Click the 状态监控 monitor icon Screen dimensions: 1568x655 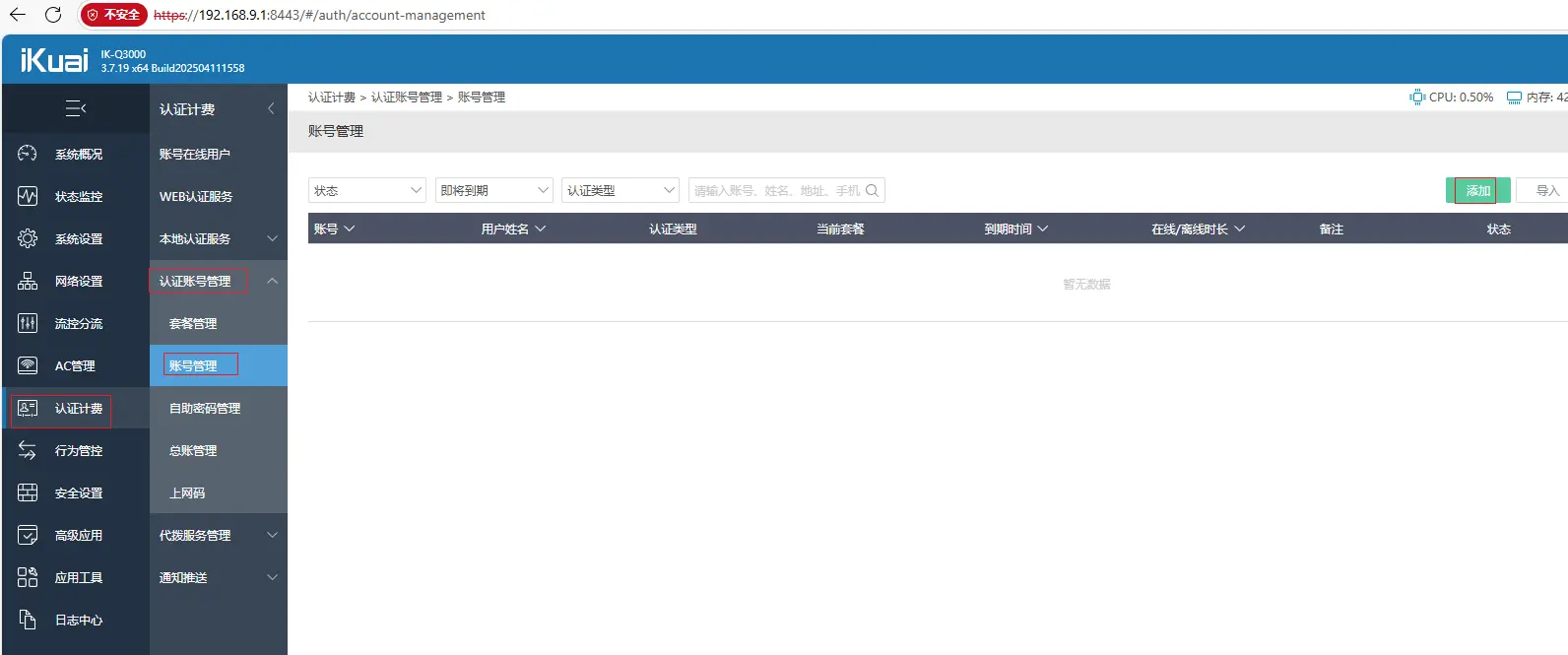tap(28, 196)
